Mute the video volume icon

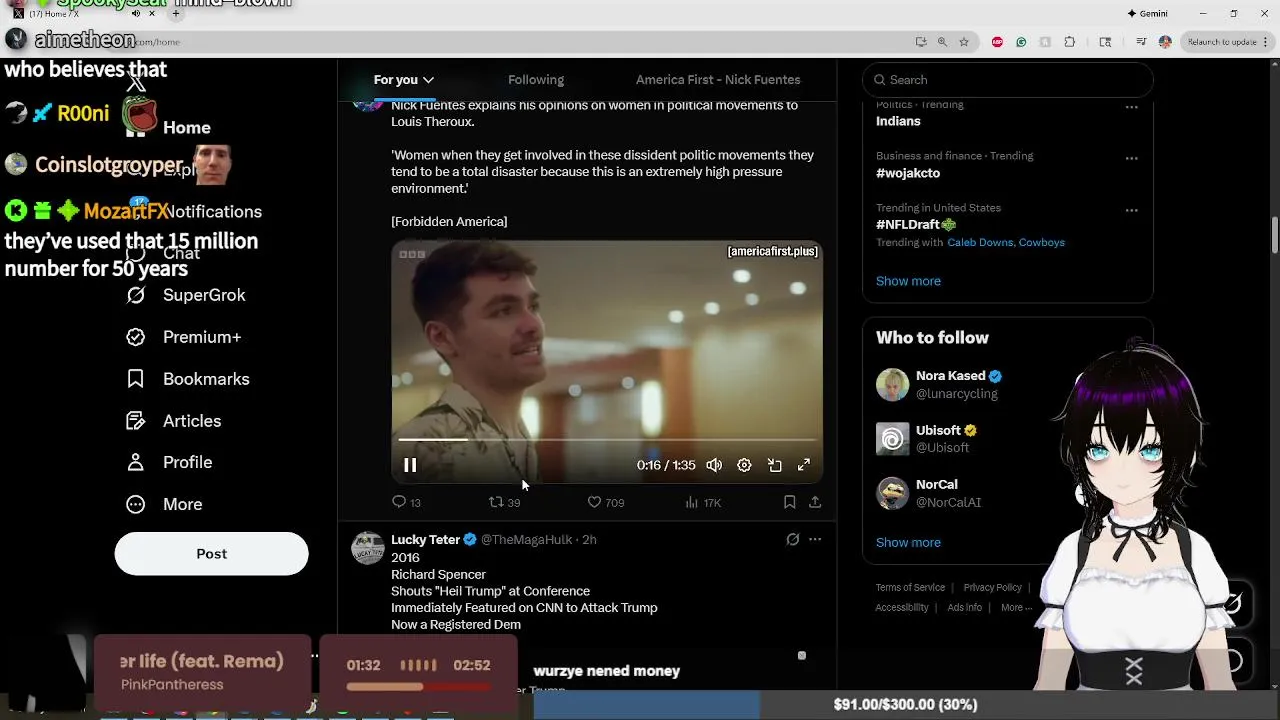(x=714, y=465)
